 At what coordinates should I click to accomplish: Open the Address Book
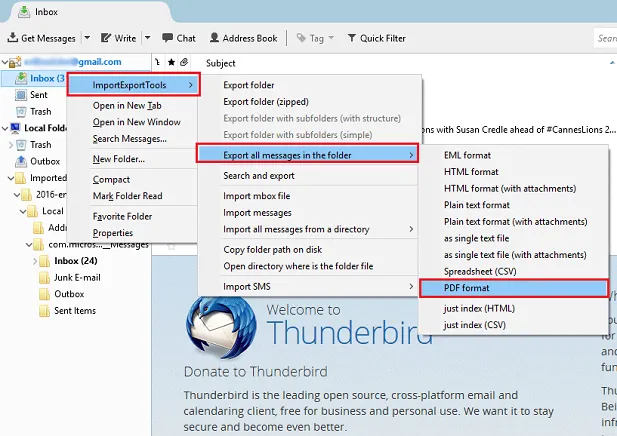coord(243,38)
